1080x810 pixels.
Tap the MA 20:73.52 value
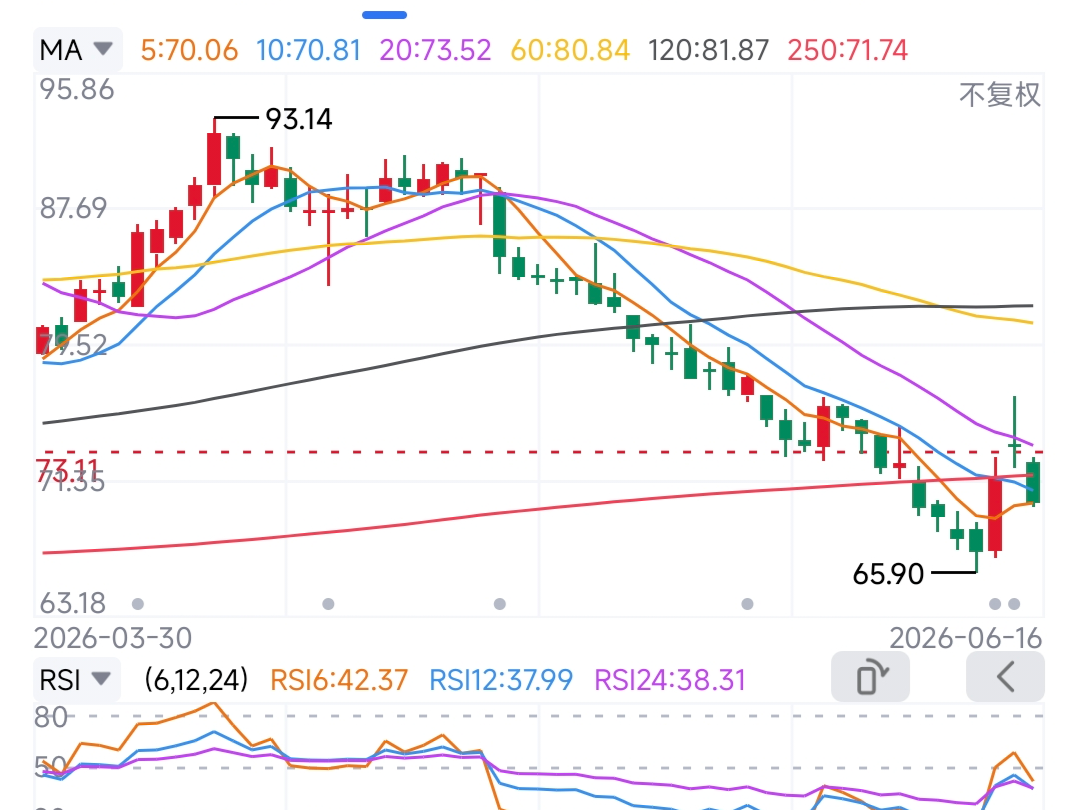click(x=435, y=50)
